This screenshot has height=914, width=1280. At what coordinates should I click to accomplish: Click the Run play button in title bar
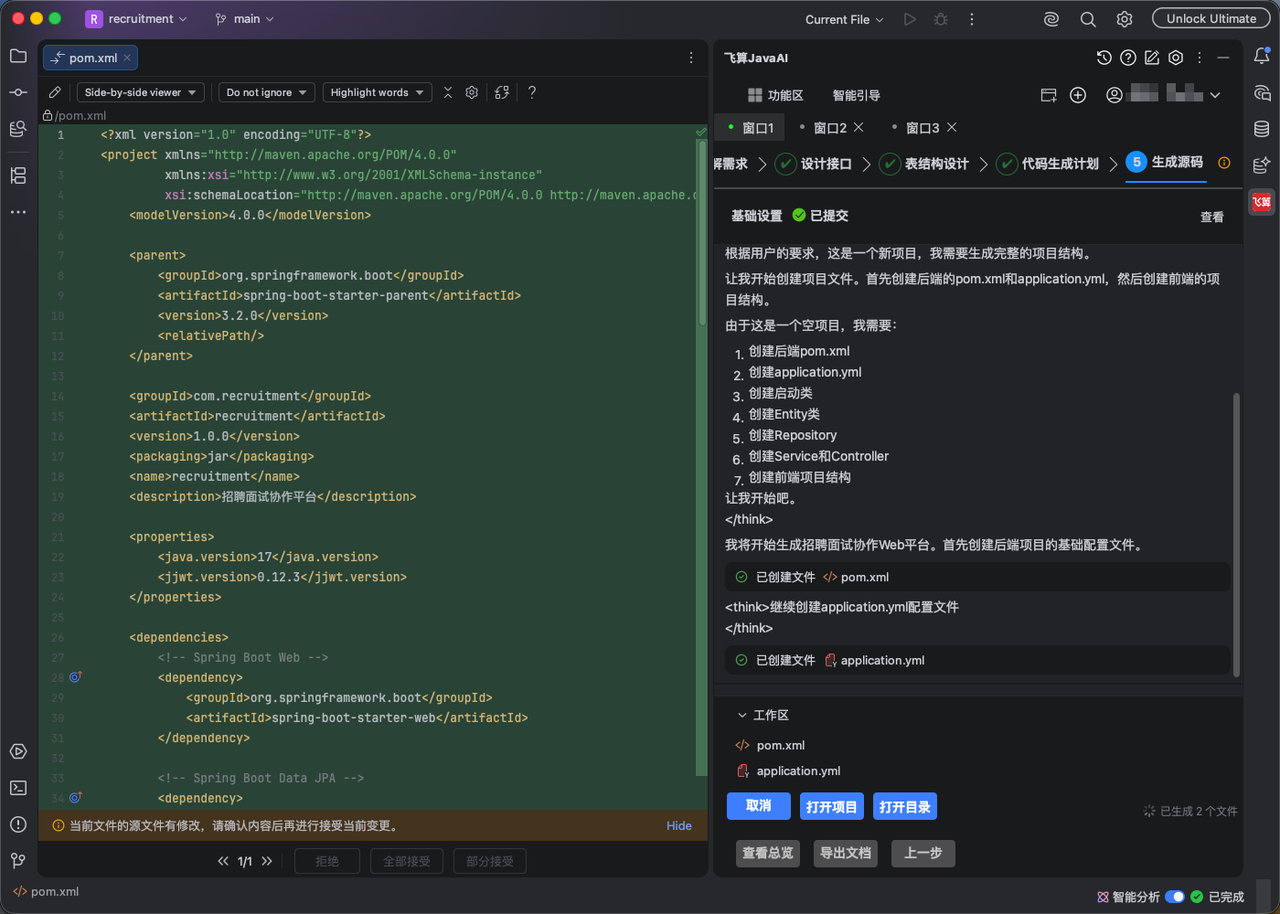[909, 19]
